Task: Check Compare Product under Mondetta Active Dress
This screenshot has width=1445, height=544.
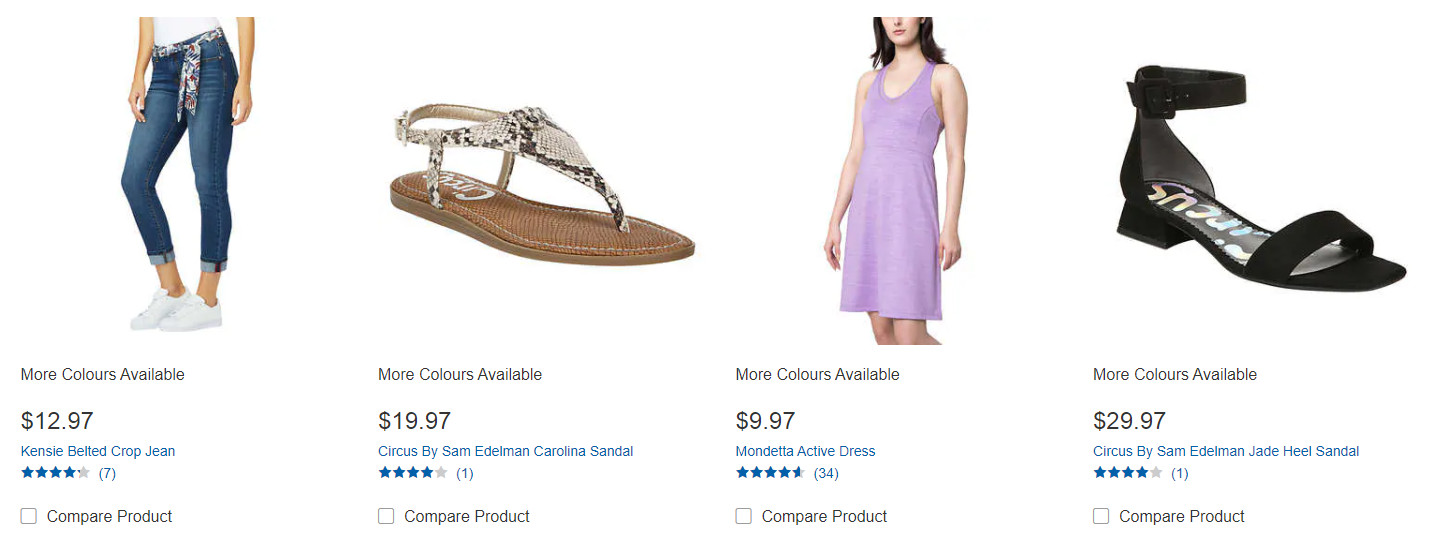Action: click(743, 516)
